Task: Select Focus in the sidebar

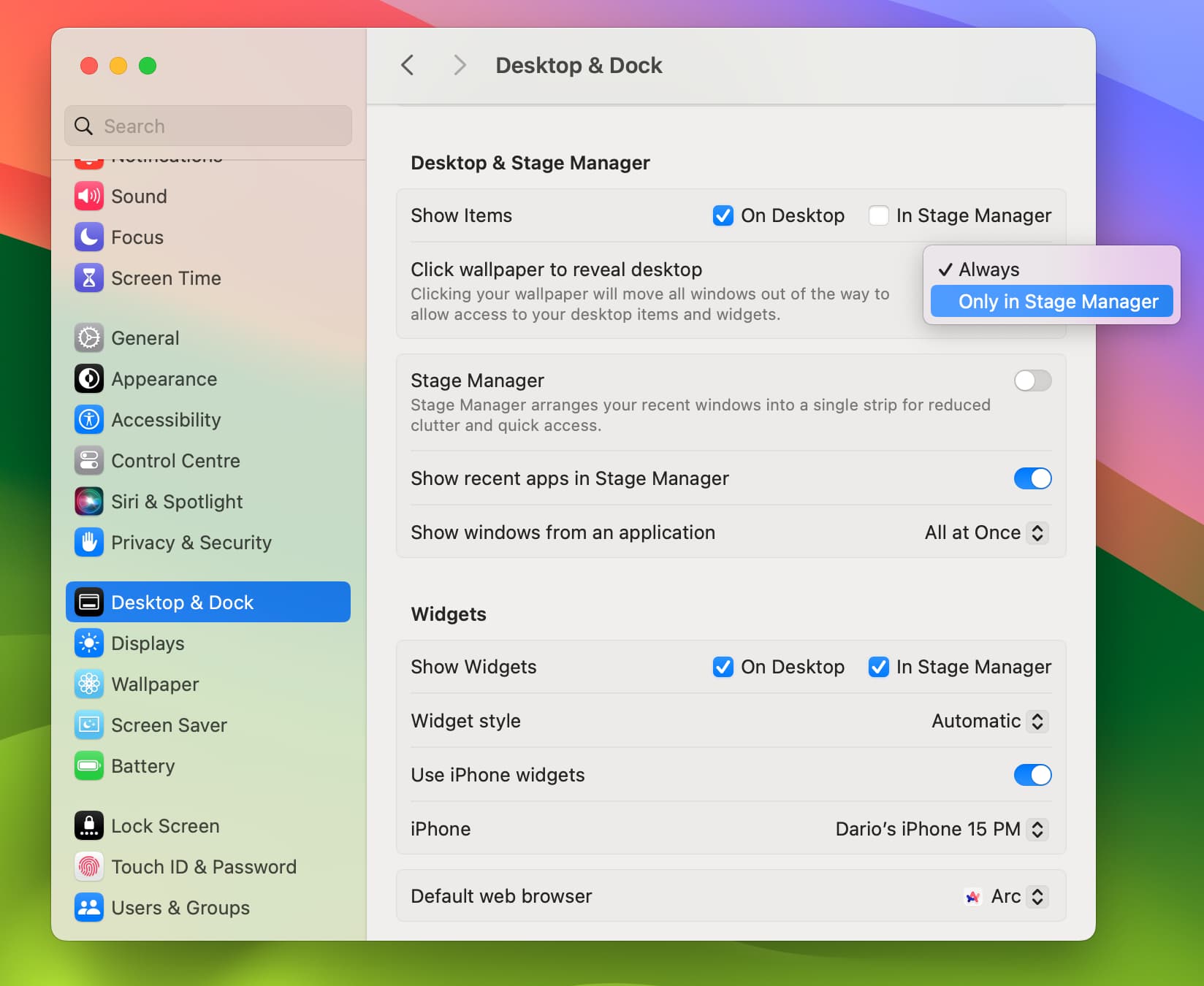Action: tap(208, 237)
